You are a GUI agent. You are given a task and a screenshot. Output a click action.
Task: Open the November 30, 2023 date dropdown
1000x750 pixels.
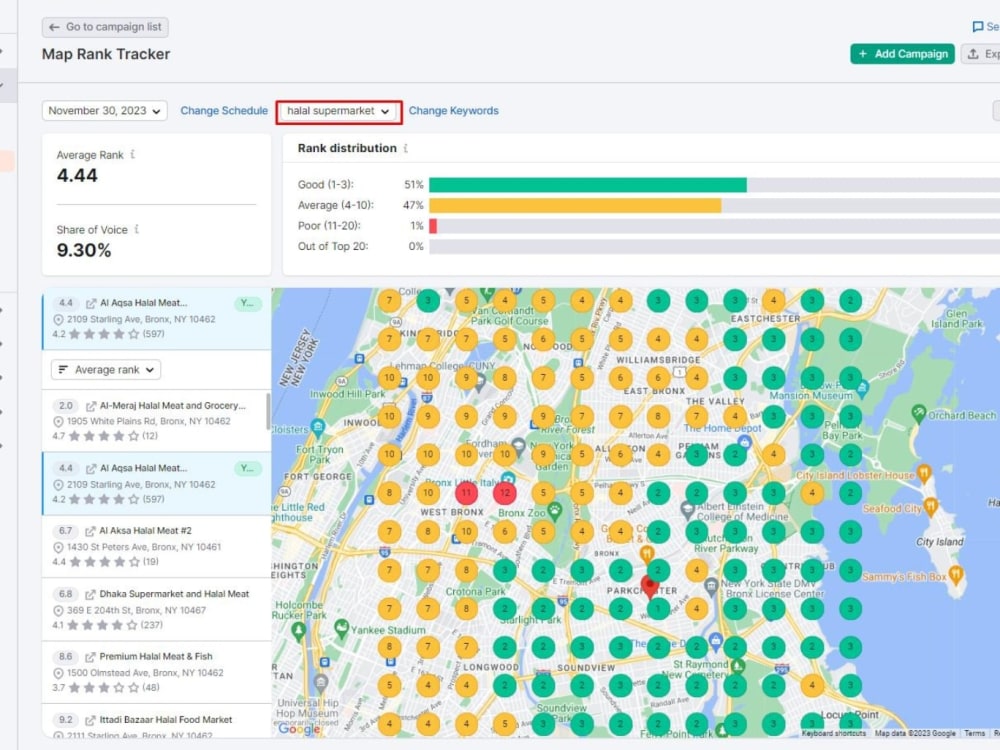click(x=105, y=110)
